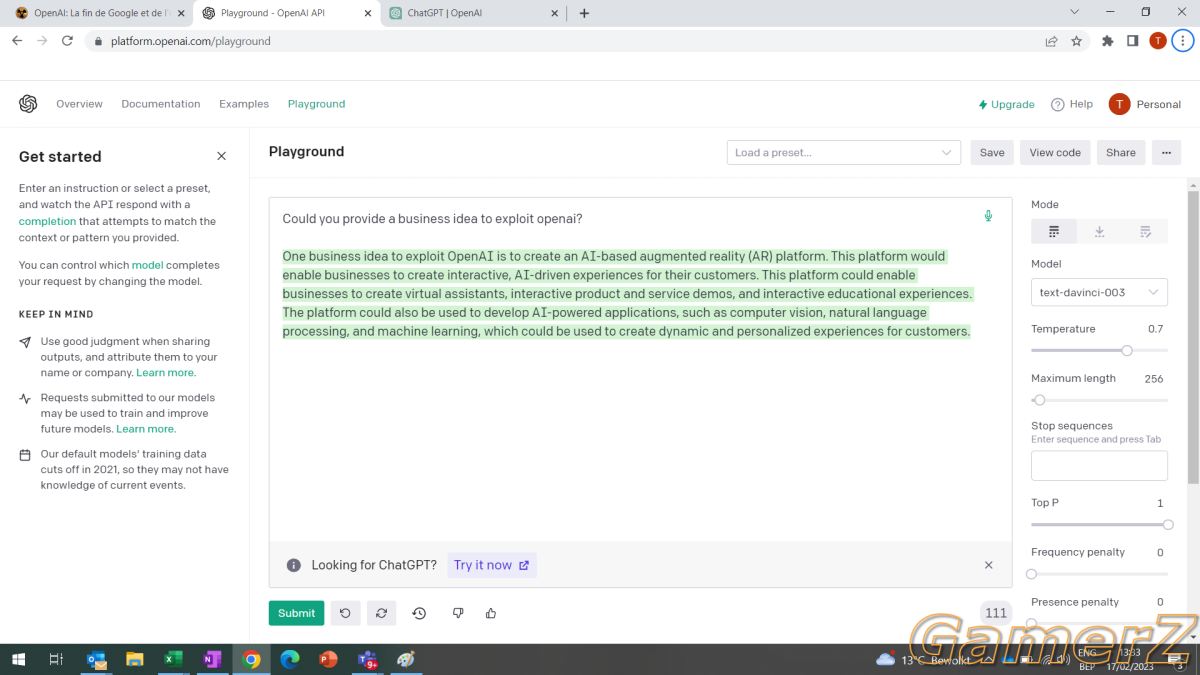Viewport: 1200px width, 675px height.
Task: Open Microsoft Edge from the taskbar
Action: [290, 659]
